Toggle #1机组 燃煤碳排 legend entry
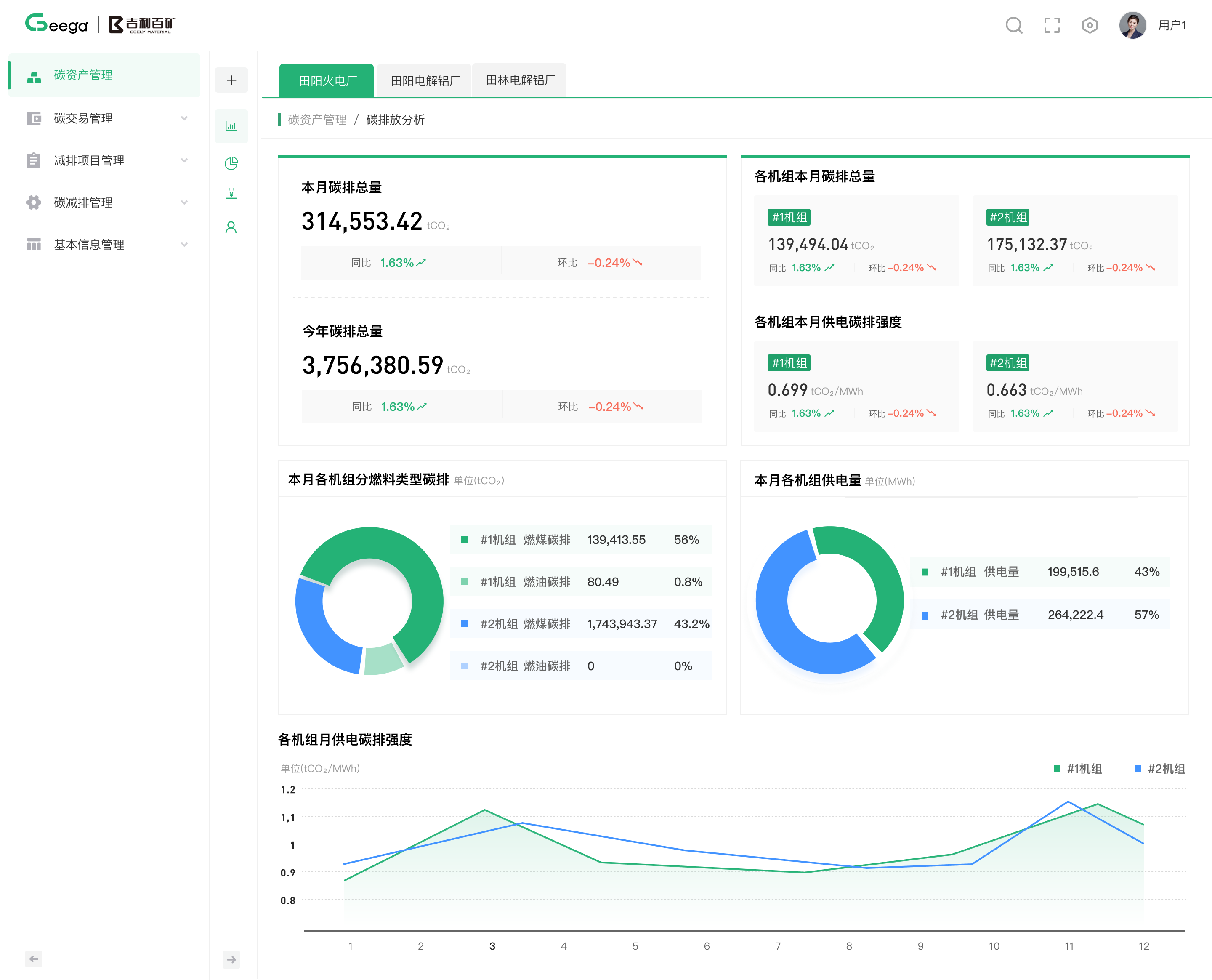Viewport: 1212px width, 980px height. tap(525, 540)
